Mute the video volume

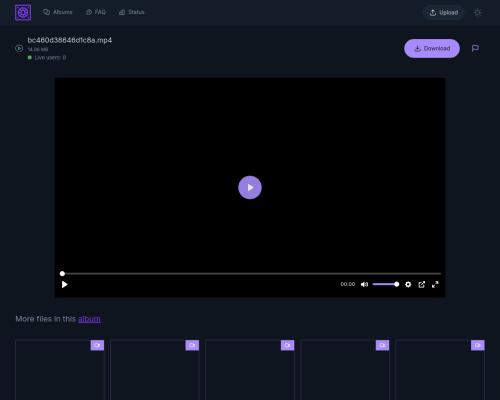(x=364, y=284)
